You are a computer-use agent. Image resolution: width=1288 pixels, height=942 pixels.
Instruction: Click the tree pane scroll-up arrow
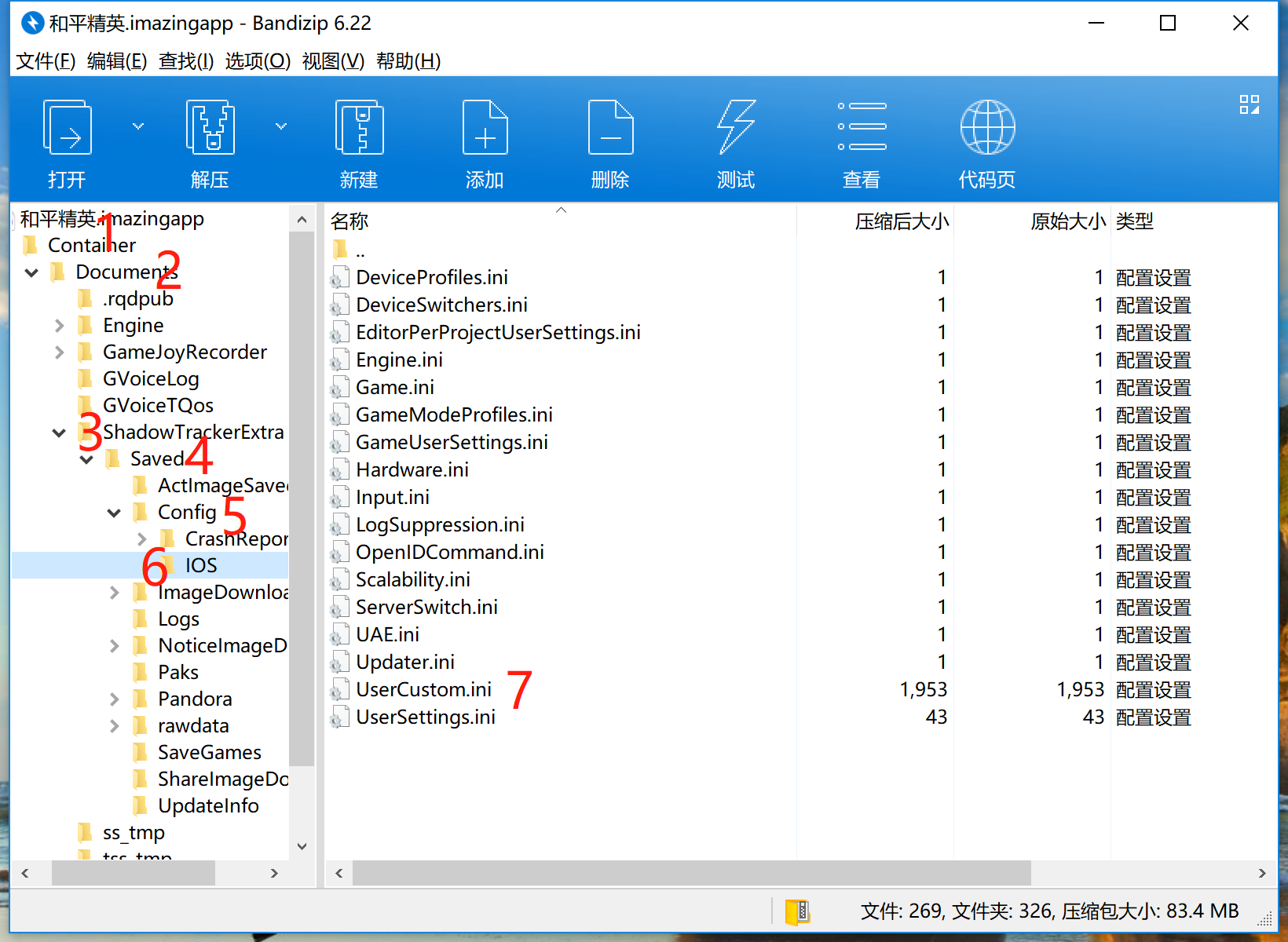pos(302,221)
